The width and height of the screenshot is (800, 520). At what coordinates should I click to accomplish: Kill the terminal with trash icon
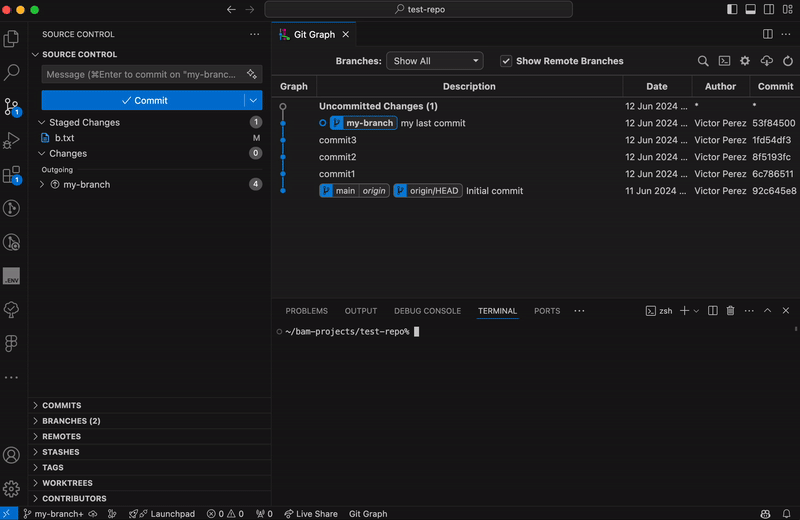click(x=730, y=311)
